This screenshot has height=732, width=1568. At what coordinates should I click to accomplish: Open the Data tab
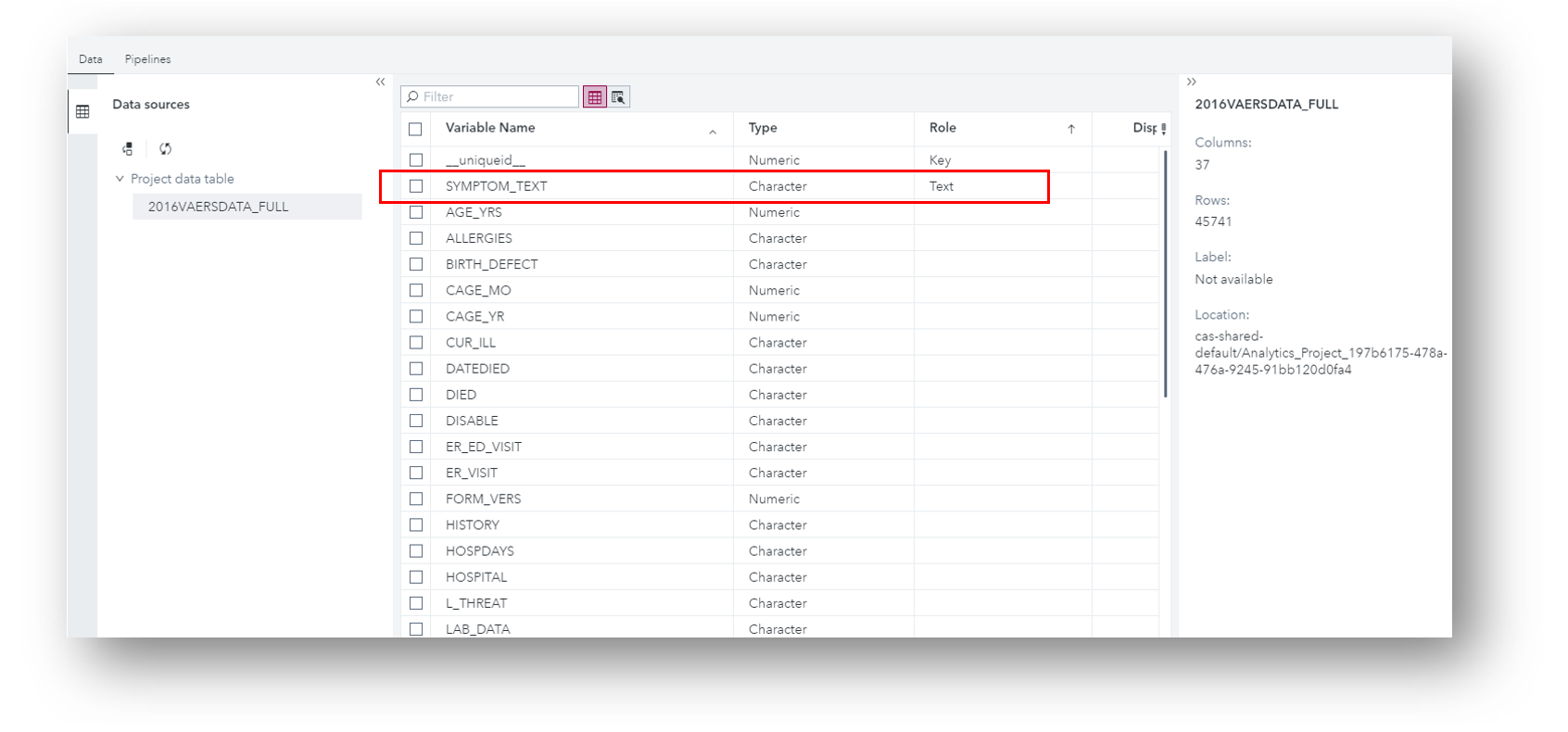click(91, 59)
